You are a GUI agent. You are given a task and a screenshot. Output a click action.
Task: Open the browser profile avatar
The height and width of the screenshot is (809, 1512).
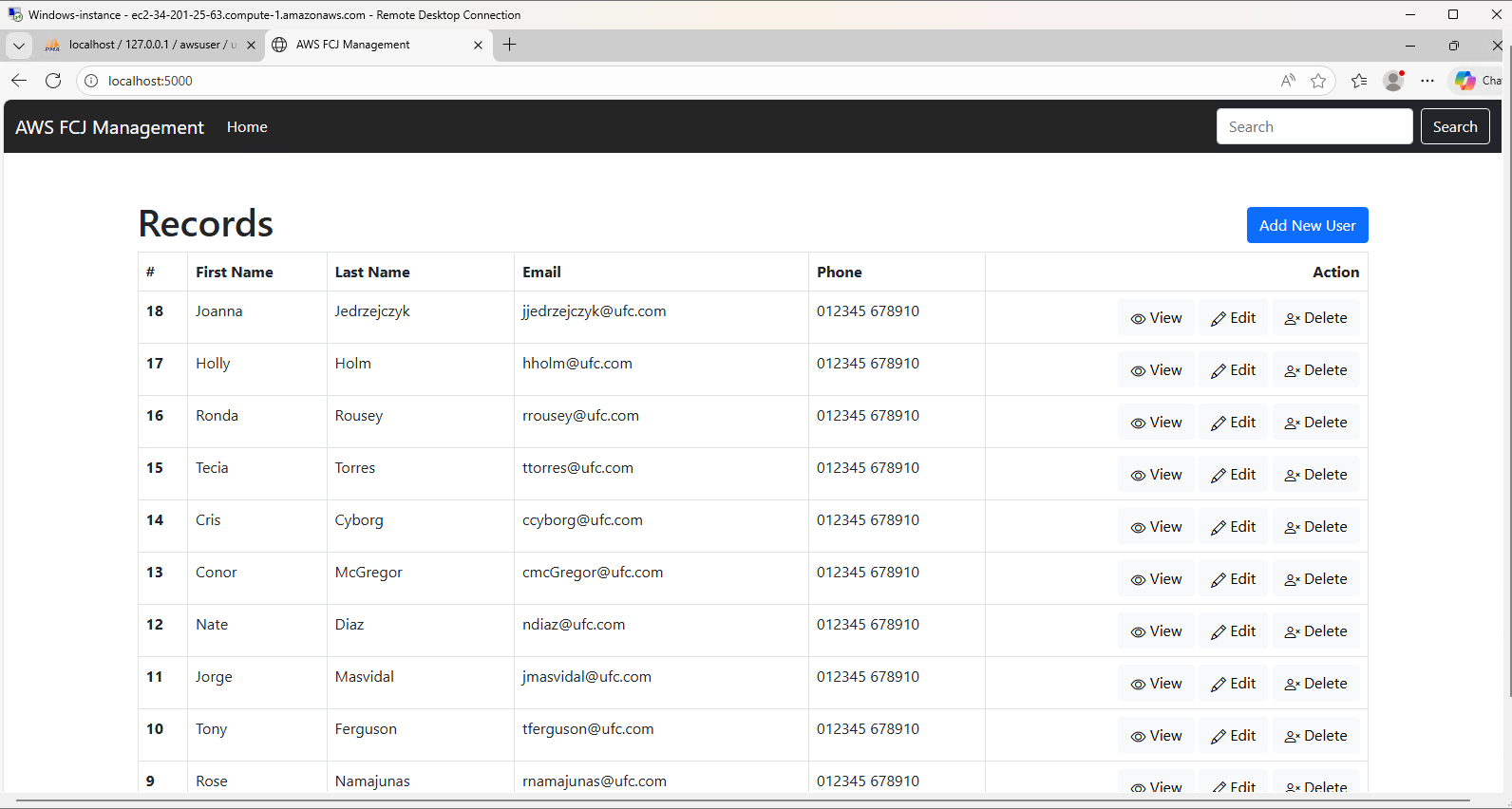click(1393, 81)
